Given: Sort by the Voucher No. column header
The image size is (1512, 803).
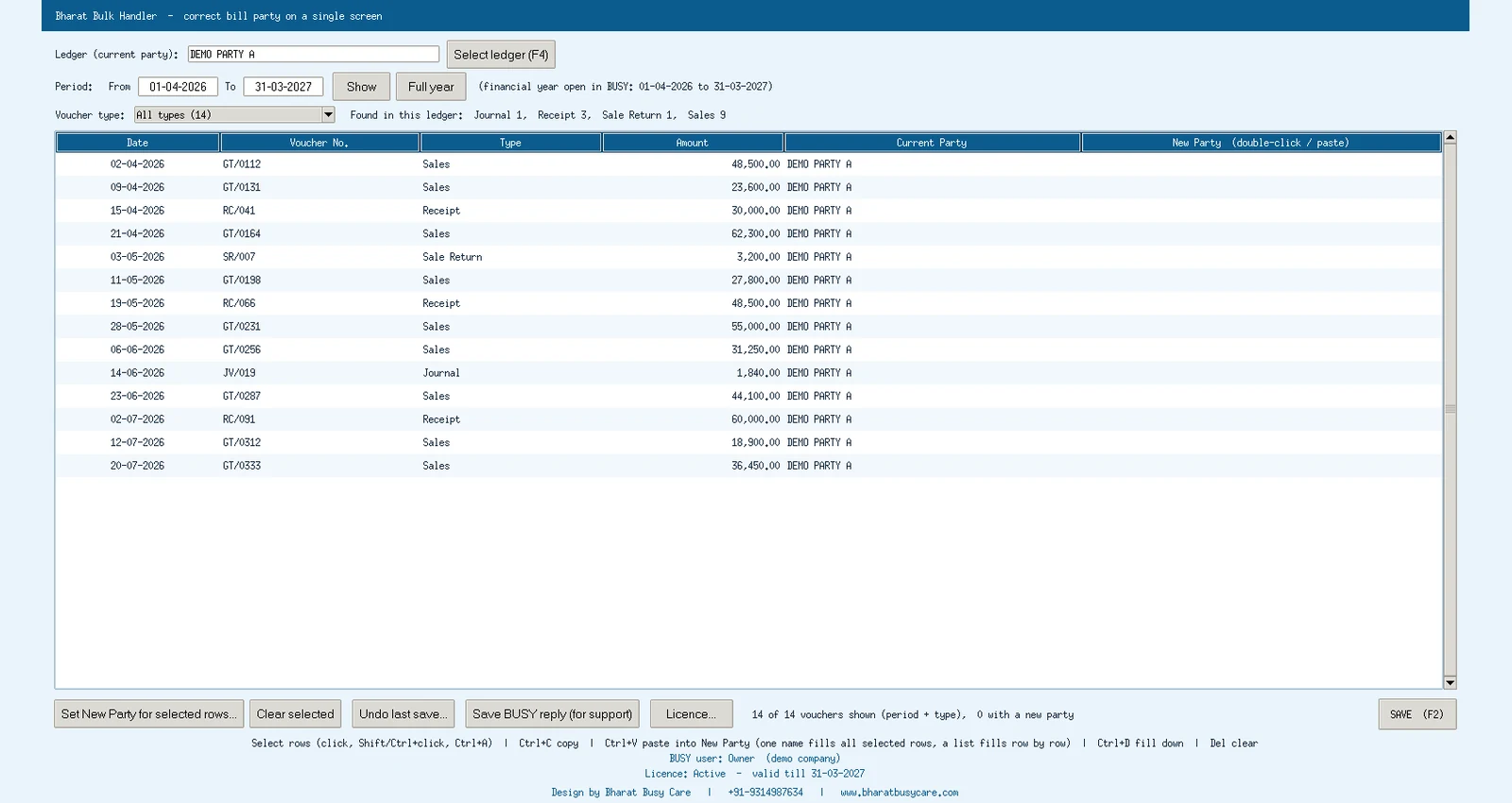Looking at the screenshot, I should [319, 143].
